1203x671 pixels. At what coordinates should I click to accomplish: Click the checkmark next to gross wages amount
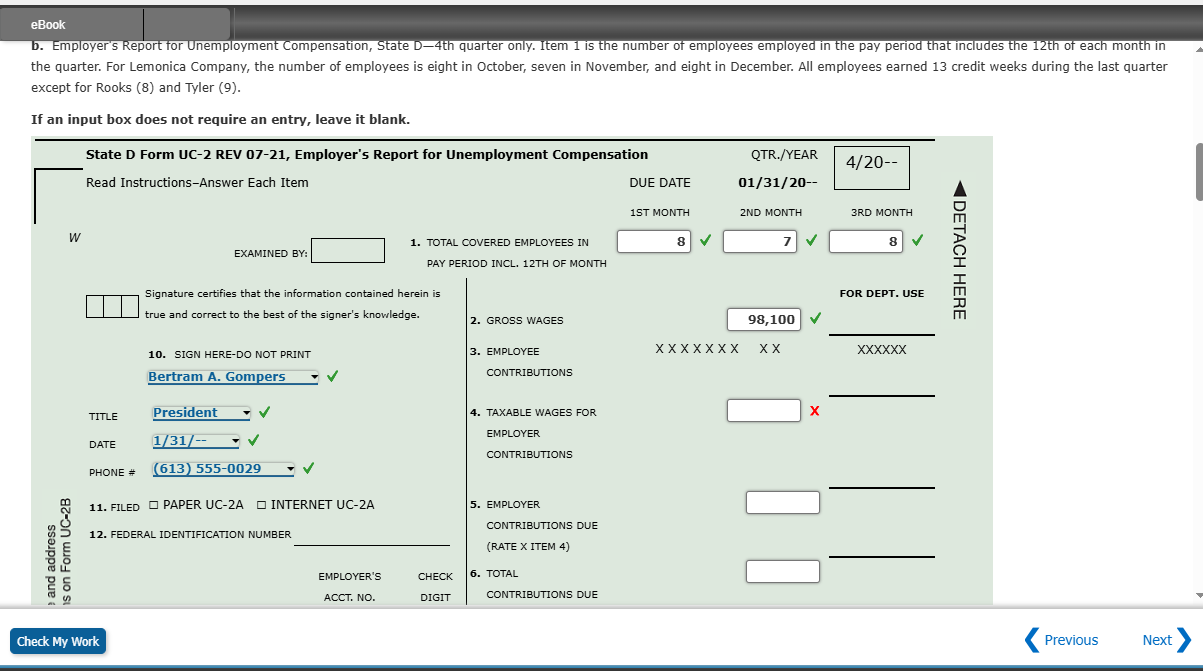point(815,318)
